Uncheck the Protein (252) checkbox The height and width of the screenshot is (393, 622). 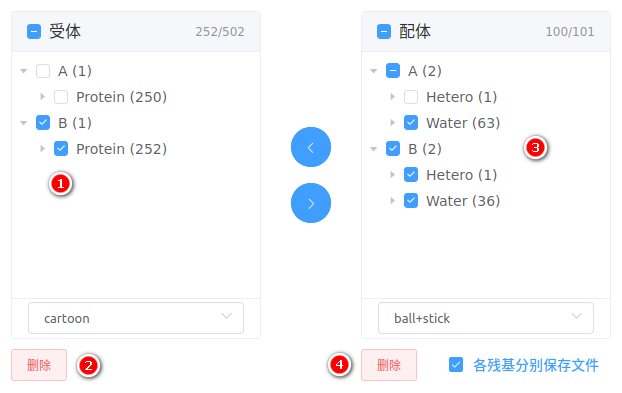pyautogui.click(x=61, y=149)
